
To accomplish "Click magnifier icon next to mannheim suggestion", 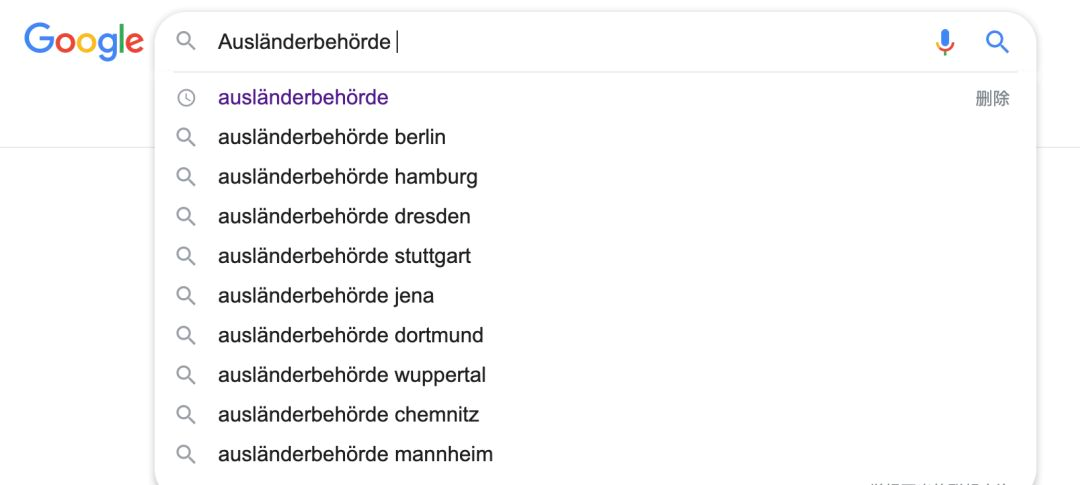I will 186,455.
